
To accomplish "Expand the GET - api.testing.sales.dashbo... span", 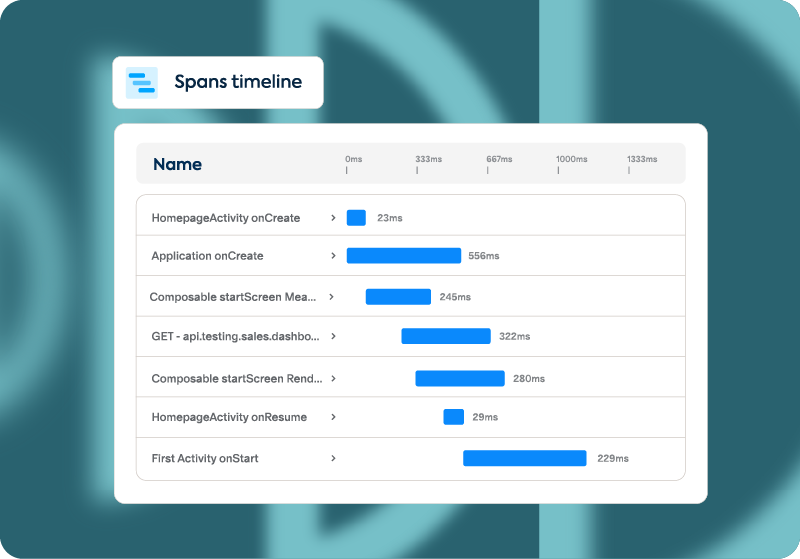I will tap(333, 336).
